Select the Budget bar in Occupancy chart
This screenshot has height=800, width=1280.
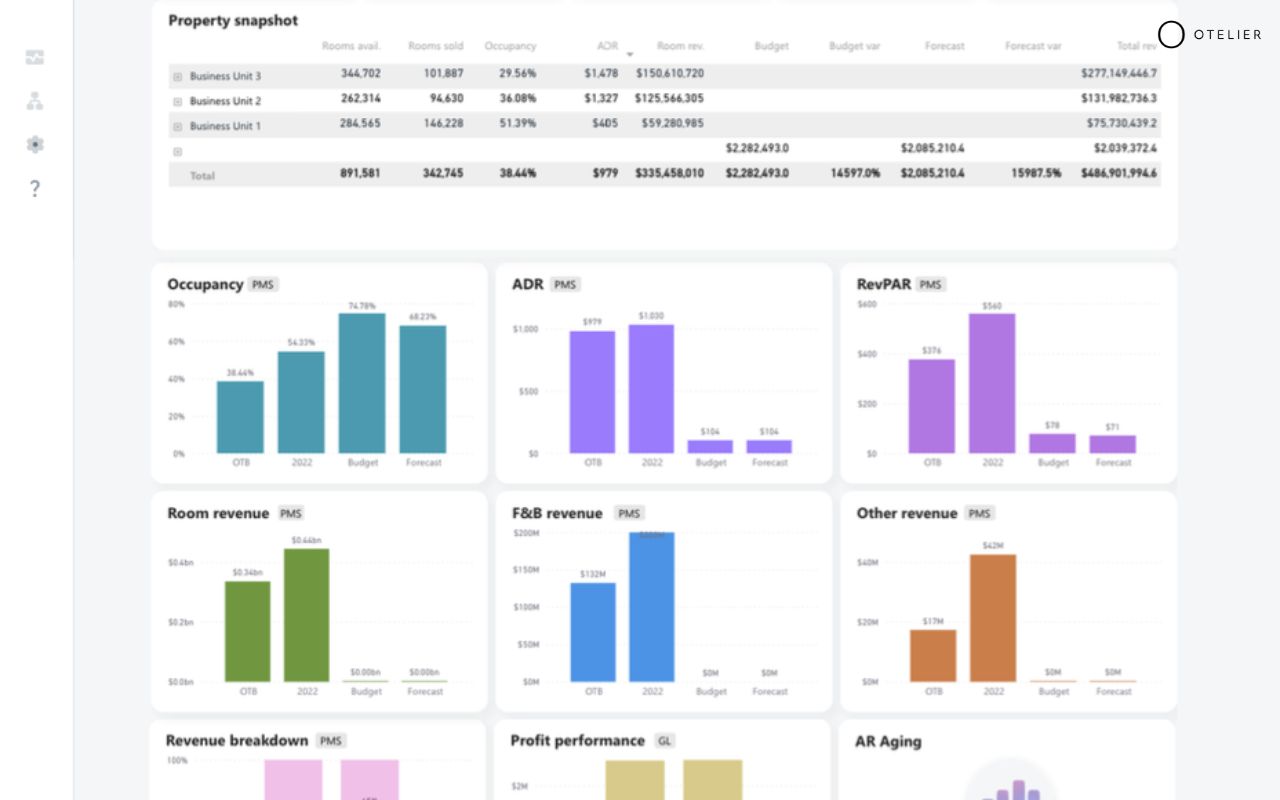[x=362, y=383]
